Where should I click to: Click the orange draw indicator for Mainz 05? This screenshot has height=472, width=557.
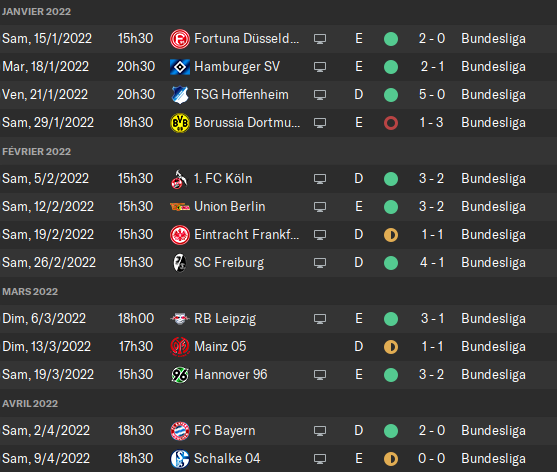point(391,347)
